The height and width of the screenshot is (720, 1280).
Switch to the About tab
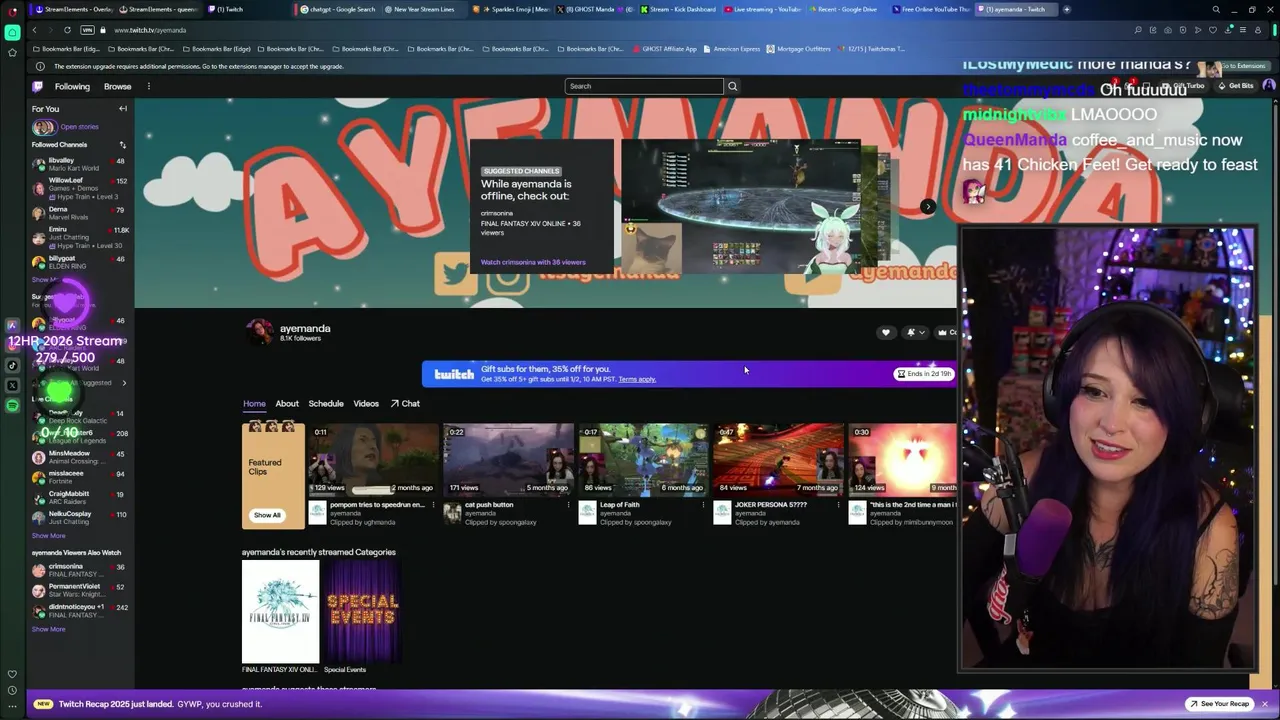287,403
